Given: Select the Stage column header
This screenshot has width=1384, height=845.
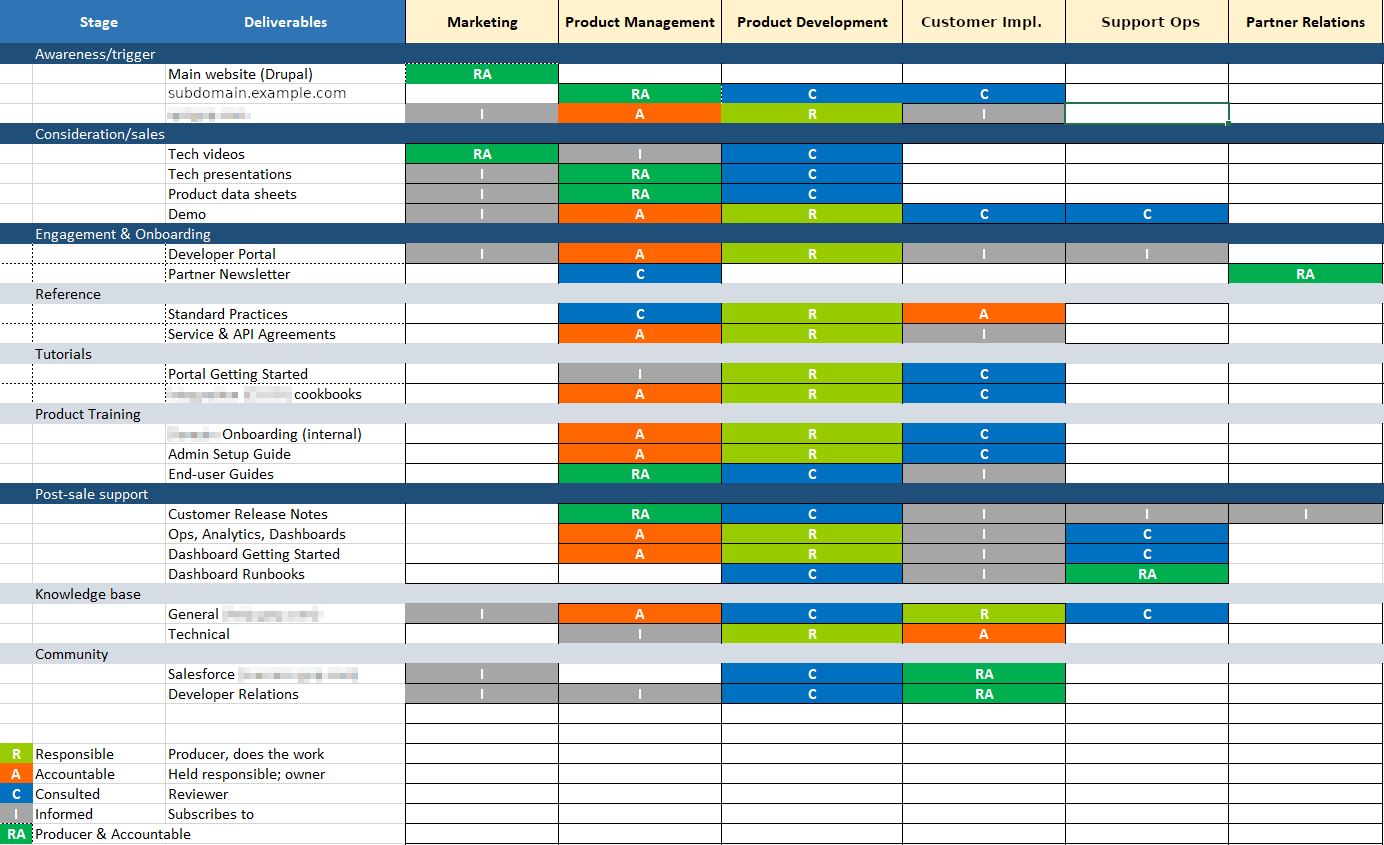Looking at the screenshot, I should [99, 22].
